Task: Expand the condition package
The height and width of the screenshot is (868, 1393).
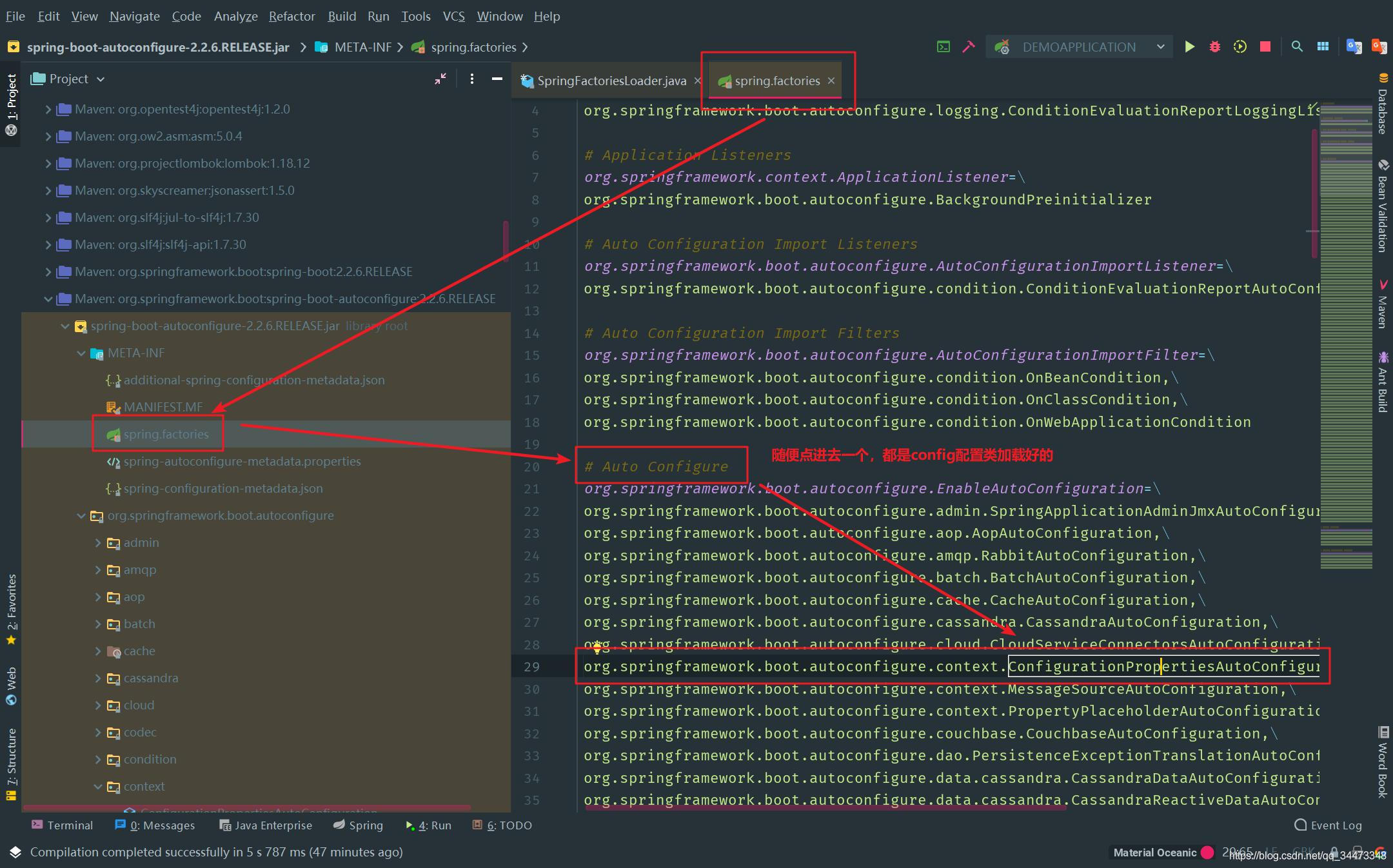Action: [x=97, y=760]
